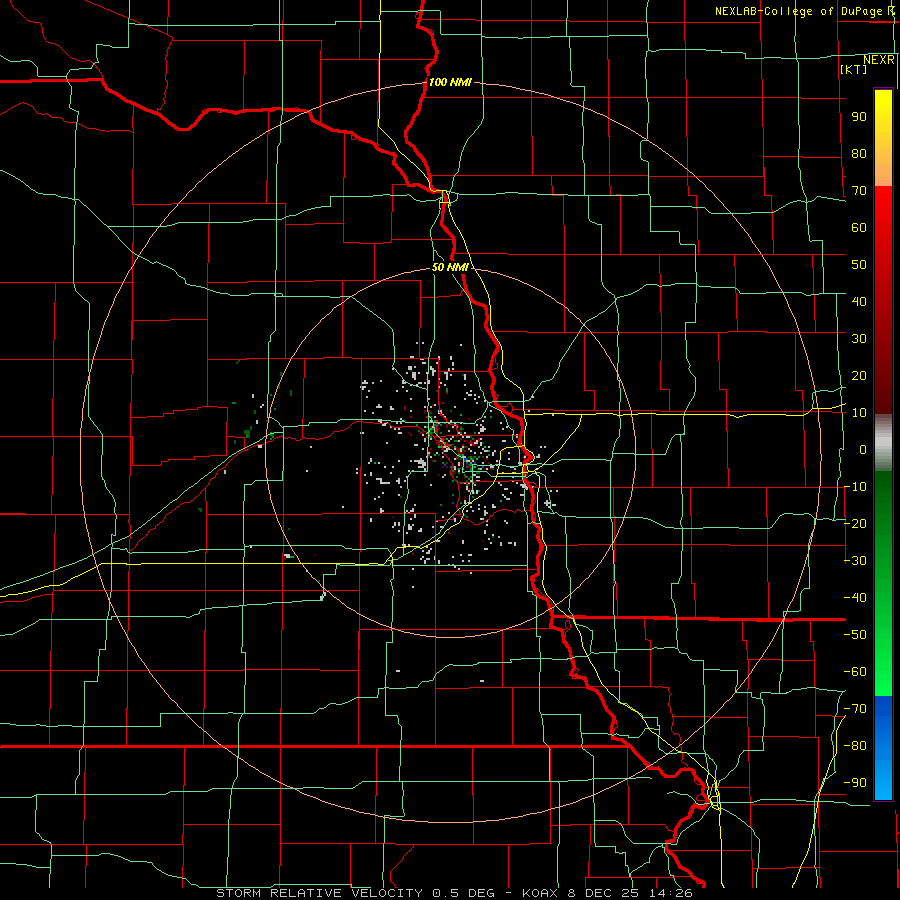Viewport: 900px width, 900px height.
Task: Click the positive 30 knot scale value
Action: tap(859, 339)
